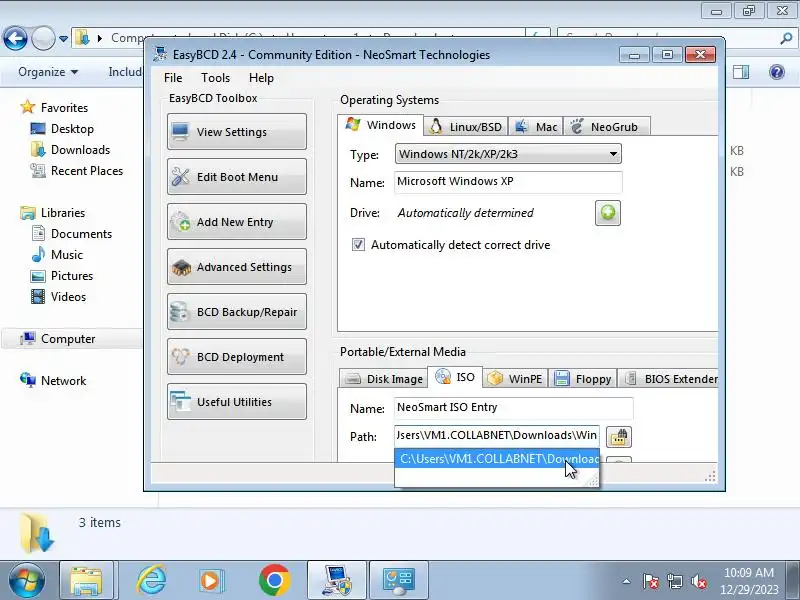This screenshot has height=600, width=800.
Task: Click the browse for ISO file icon
Action: point(619,437)
